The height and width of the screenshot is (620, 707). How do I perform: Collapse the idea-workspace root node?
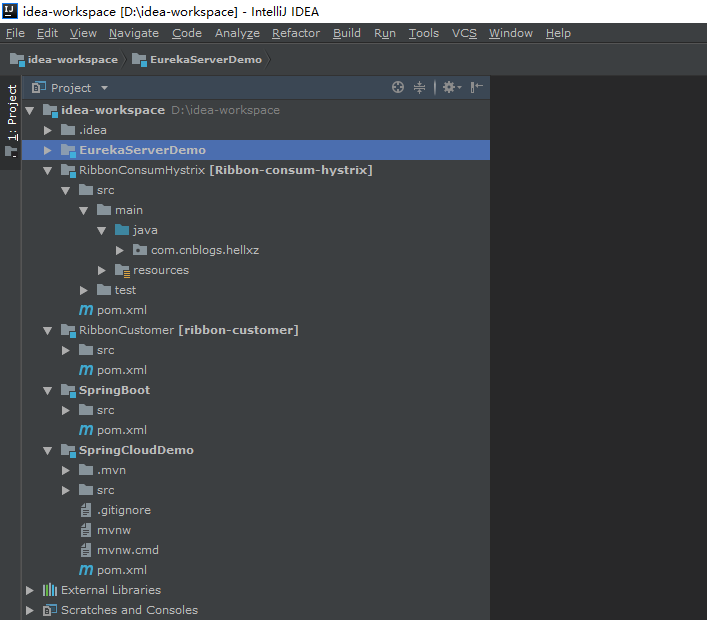[30, 110]
